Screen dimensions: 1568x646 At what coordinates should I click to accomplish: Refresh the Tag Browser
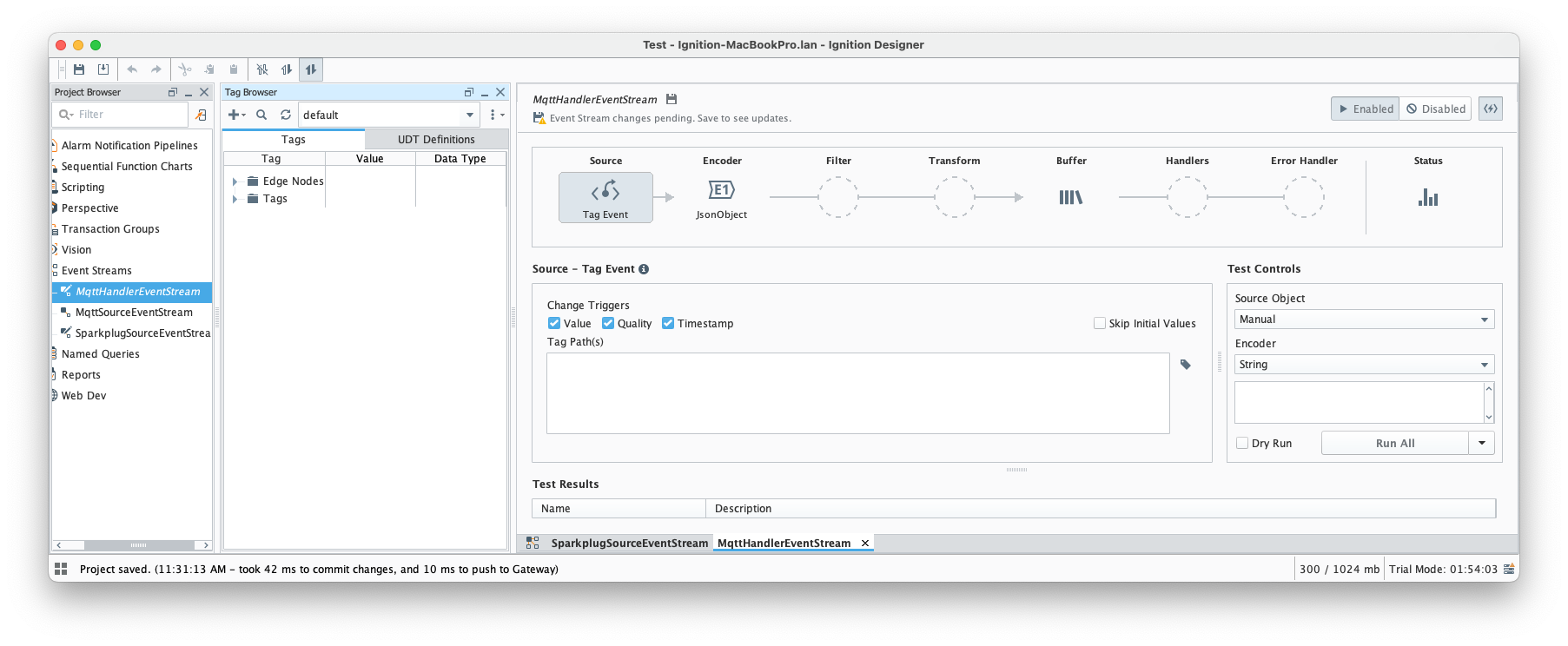286,115
